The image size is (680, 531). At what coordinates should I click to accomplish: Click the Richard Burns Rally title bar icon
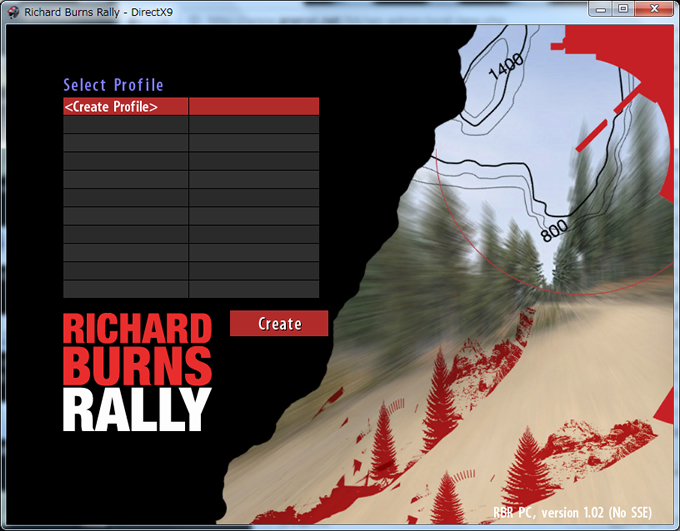[13, 12]
